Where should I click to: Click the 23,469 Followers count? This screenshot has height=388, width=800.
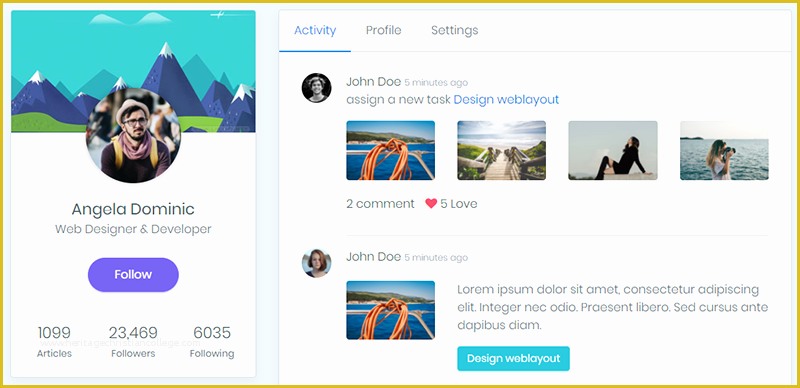[133, 342]
